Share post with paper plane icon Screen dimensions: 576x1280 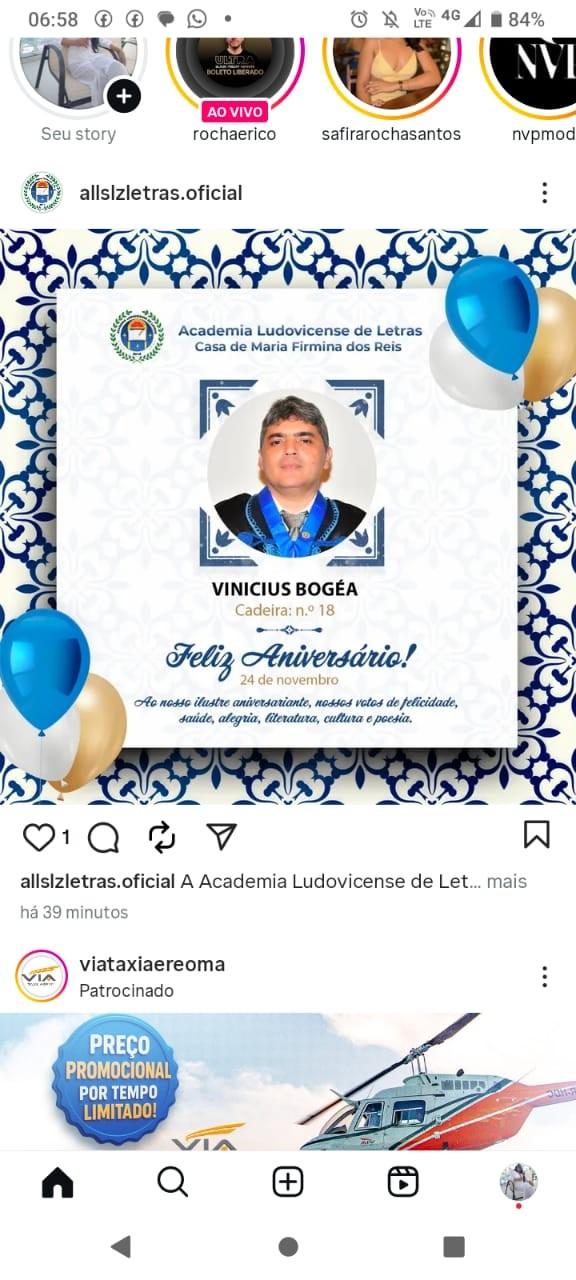221,836
